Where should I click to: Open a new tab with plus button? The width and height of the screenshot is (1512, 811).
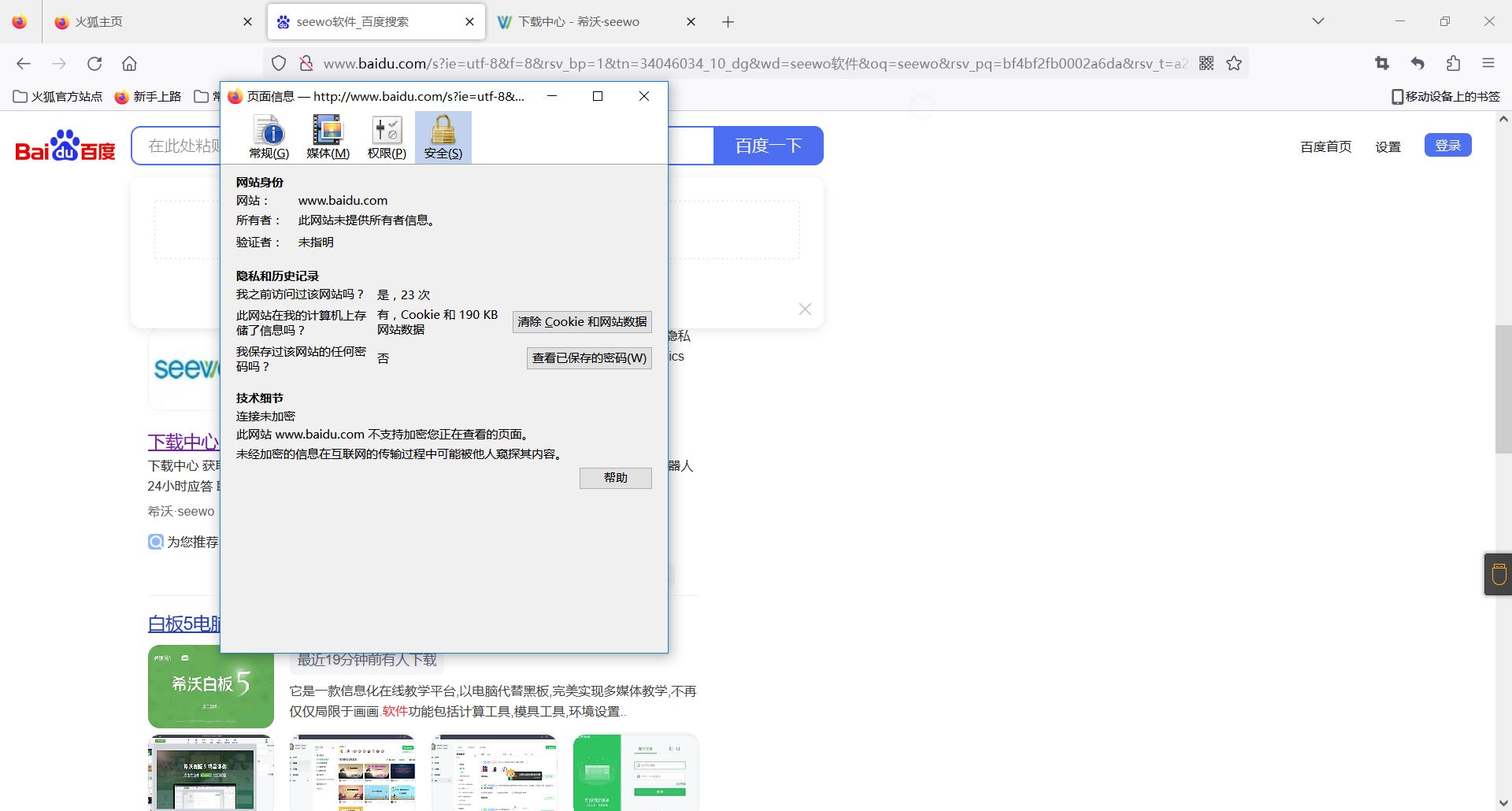click(x=728, y=22)
